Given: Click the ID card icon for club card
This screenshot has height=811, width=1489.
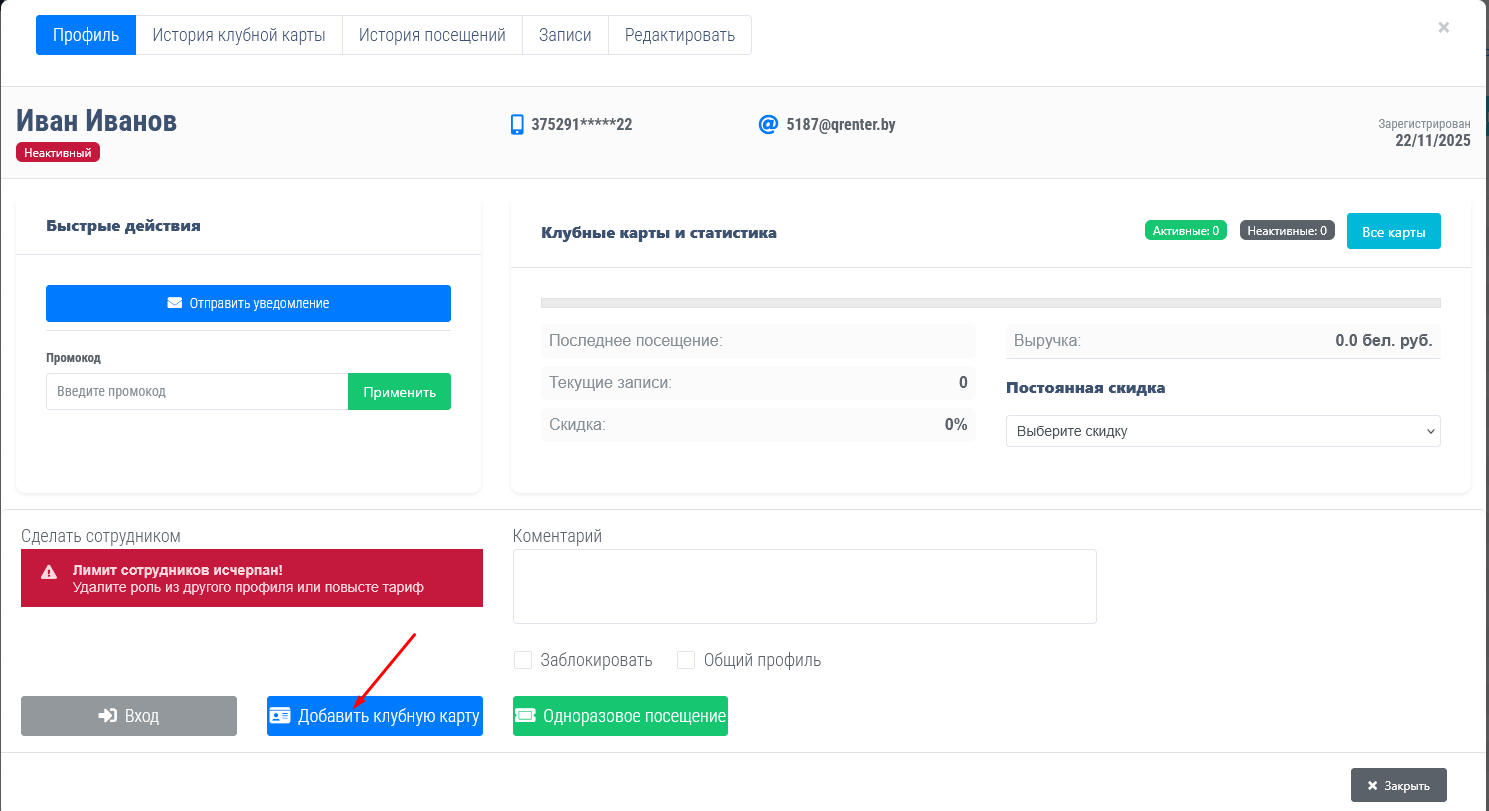Looking at the screenshot, I should click(x=280, y=716).
